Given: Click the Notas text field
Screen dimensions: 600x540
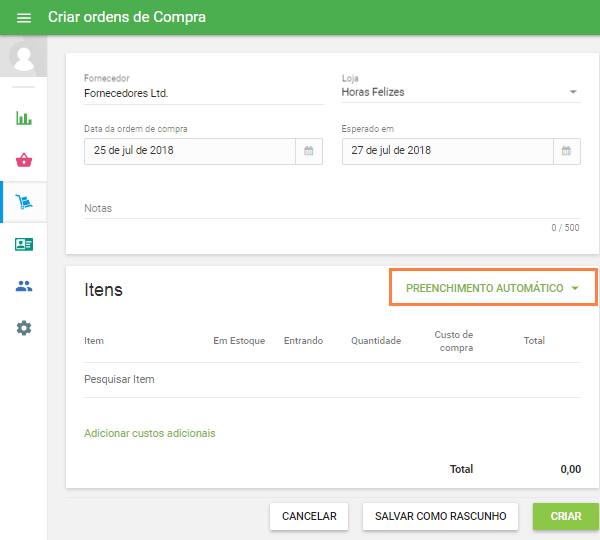Looking at the screenshot, I should click(332, 209).
